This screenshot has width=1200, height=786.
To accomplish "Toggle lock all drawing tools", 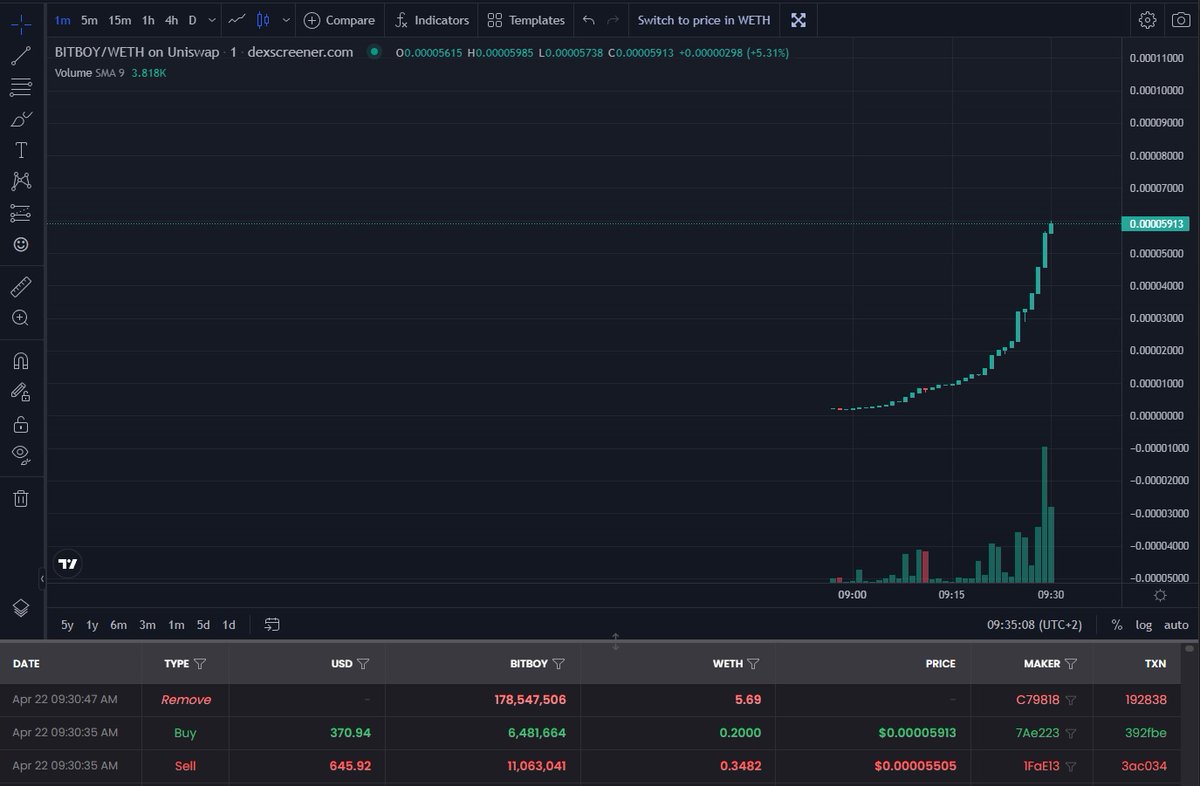I will pyautogui.click(x=21, y=424).
